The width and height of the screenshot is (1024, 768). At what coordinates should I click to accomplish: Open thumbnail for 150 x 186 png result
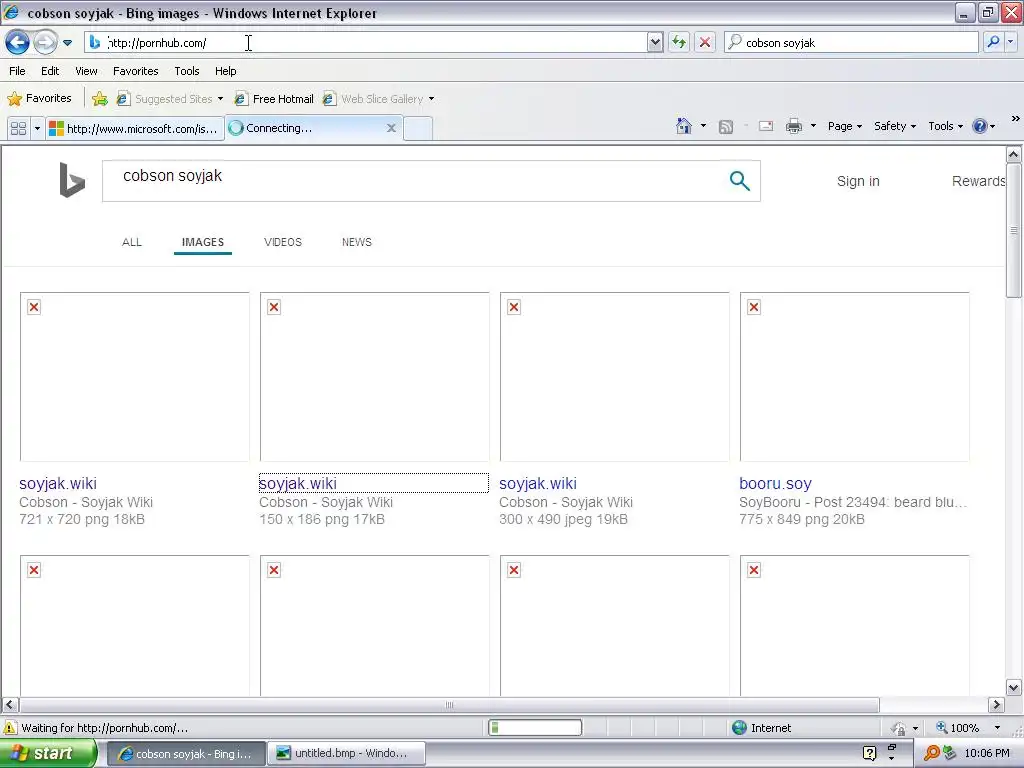click(x=374, y=377)
